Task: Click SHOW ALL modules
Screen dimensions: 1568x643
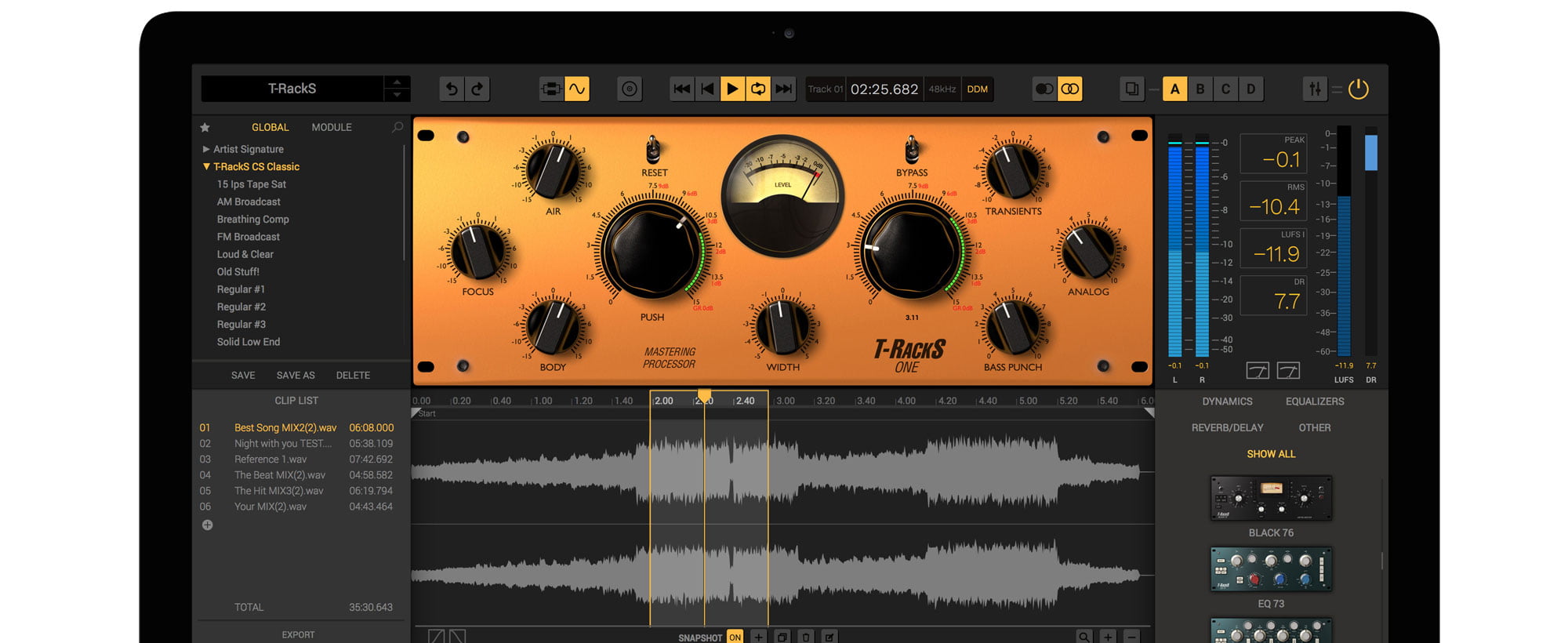Action: tap(1271, 454)
